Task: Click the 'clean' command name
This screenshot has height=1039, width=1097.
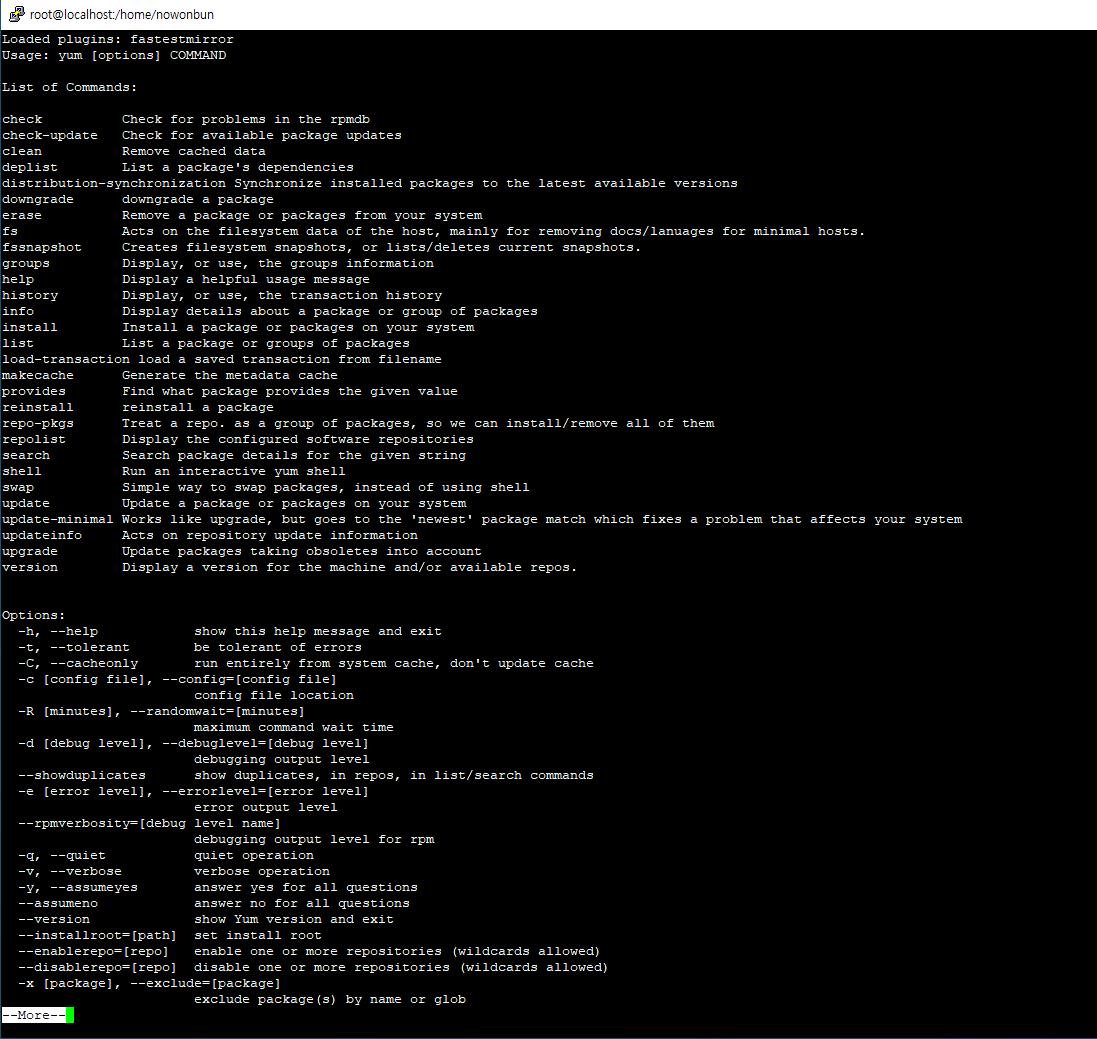Action: point(22,151)
